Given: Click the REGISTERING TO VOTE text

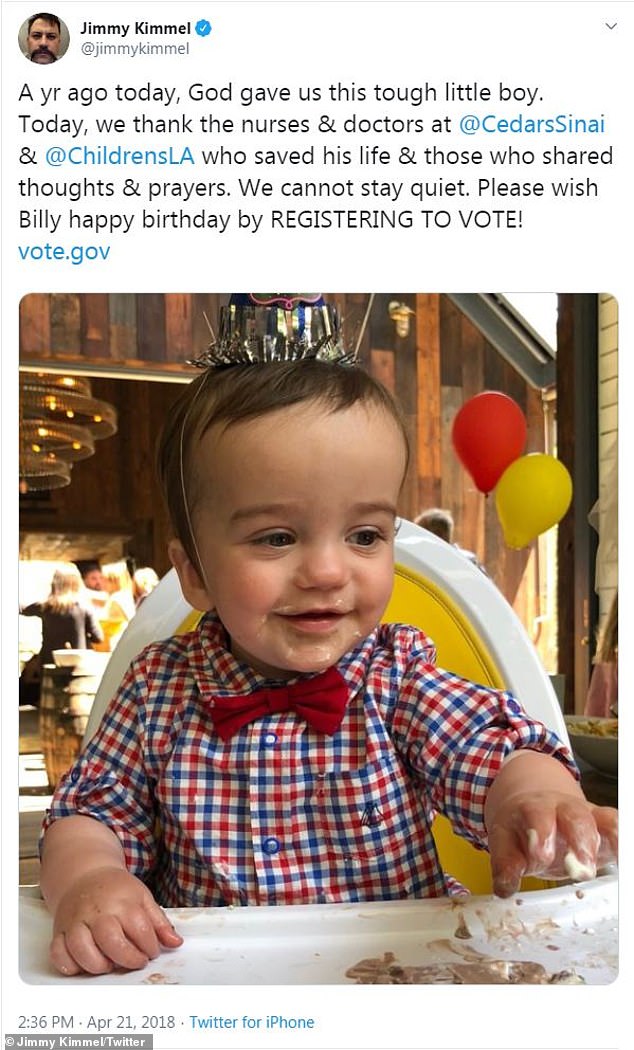Looking at the screenshot, I should (396, 220).
